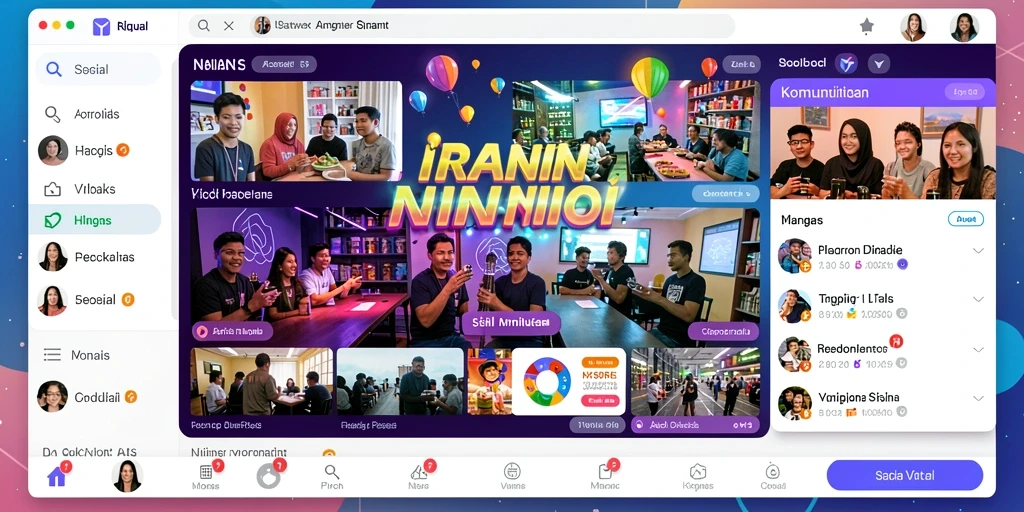Click the outlined button beside Mangas heading
Screen dimensions: 1024x512
pyautogui.click(x=965, y=219)
